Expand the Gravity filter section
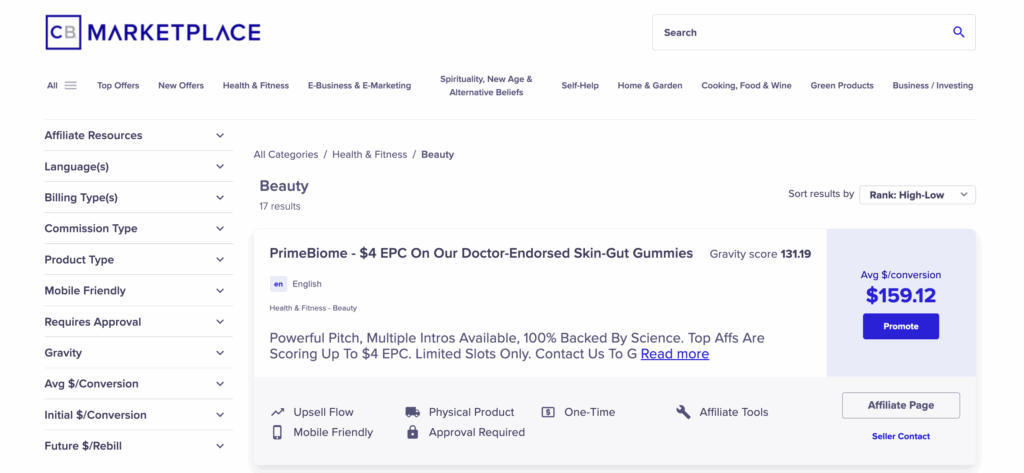The height and width of the screenshot is (473, 1024). coord(135,353)
